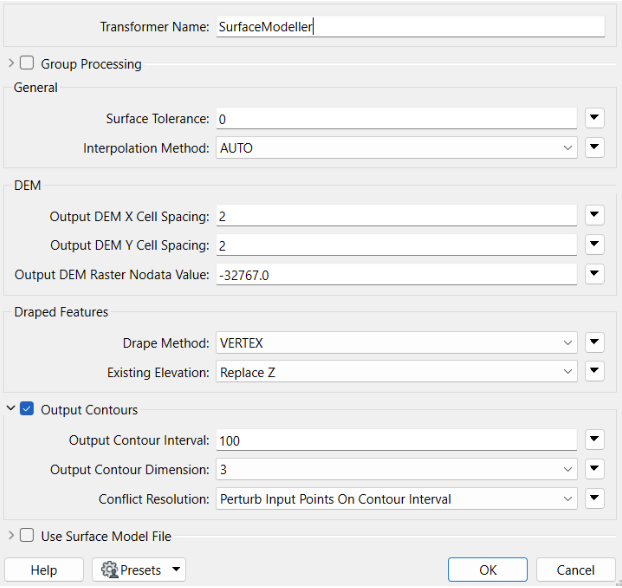The width and height of the screenshot is (622, 588).
Task: Open the Presets dropdown arrow
Action: 176,569
